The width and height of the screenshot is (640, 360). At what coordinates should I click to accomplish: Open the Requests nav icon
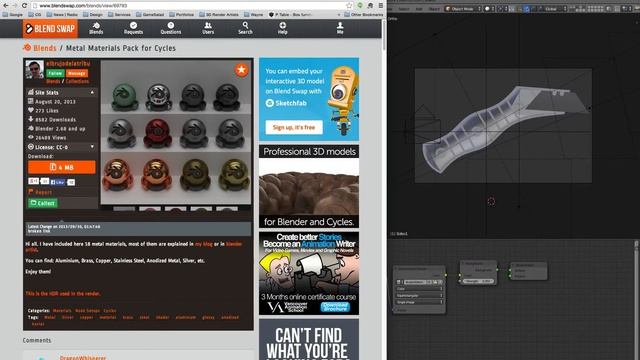(x=133, y=28)
